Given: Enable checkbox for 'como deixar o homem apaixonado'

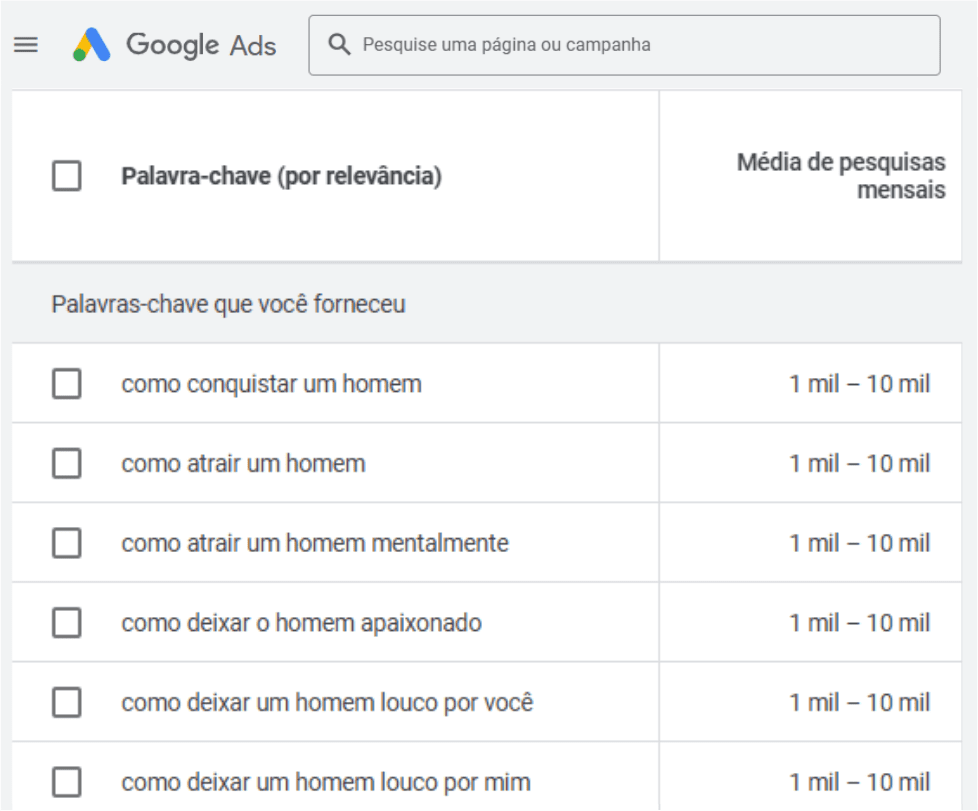Looking at the screenshot, I should (67, 623).
